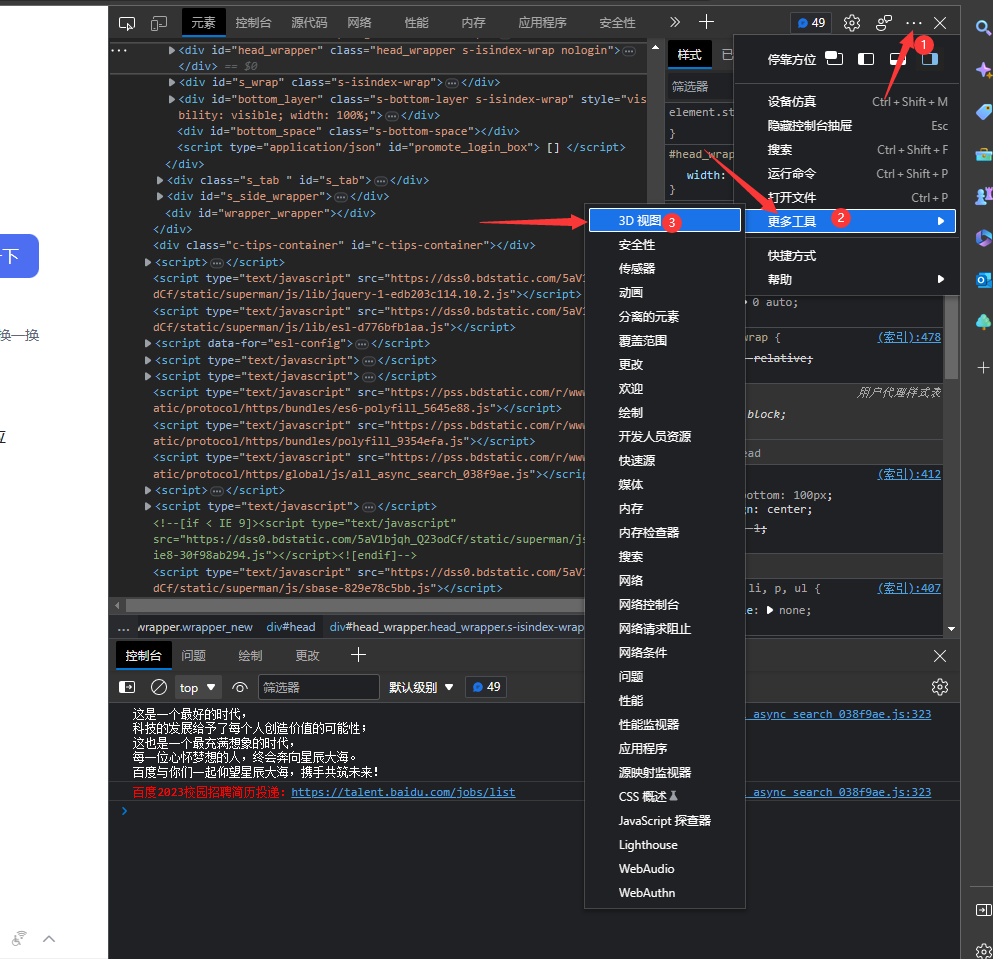
Task: Expand the head_wrapper div node
Action: 172,50
